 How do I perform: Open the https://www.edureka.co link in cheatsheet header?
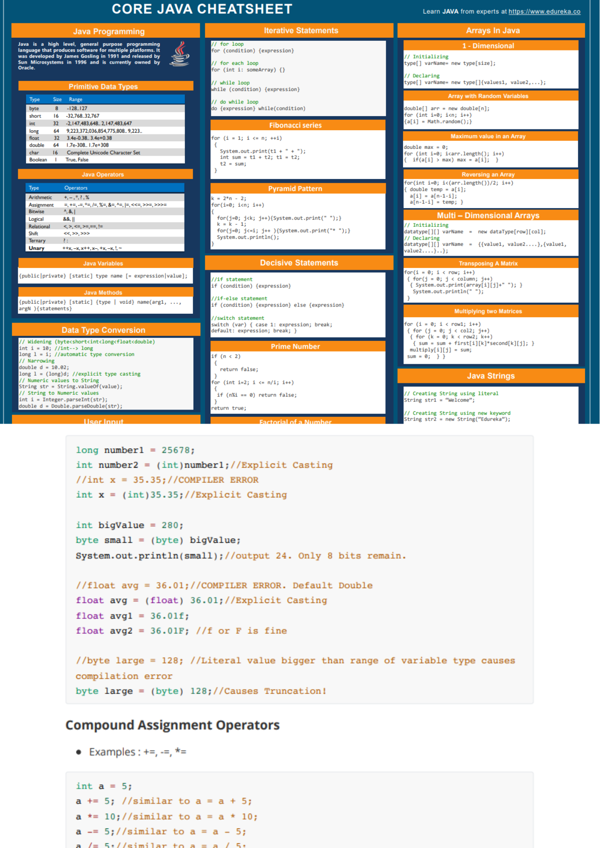point(544,11)
